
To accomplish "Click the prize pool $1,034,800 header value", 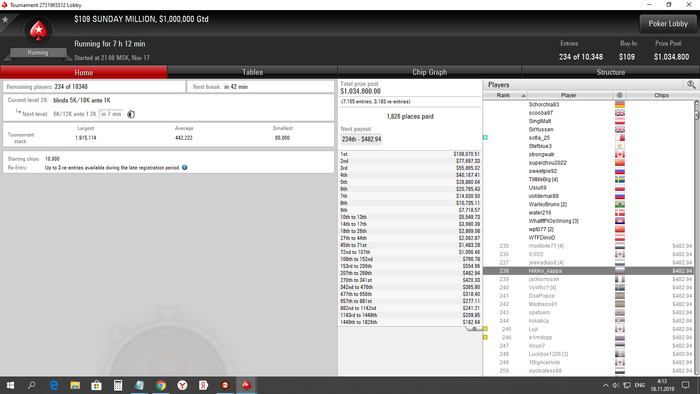I will (x=671, y=57).
